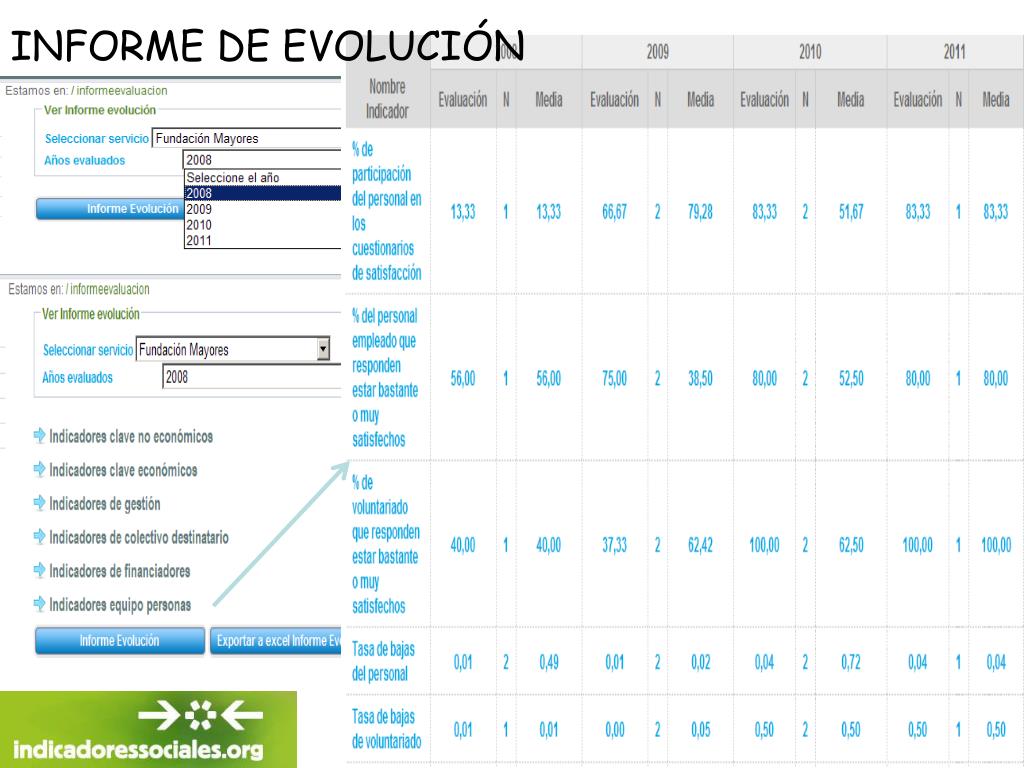The height and width of the screenshot is (768, 1024).
Task: Click the 62,50 media value
Action: click(x=851, y=545)
